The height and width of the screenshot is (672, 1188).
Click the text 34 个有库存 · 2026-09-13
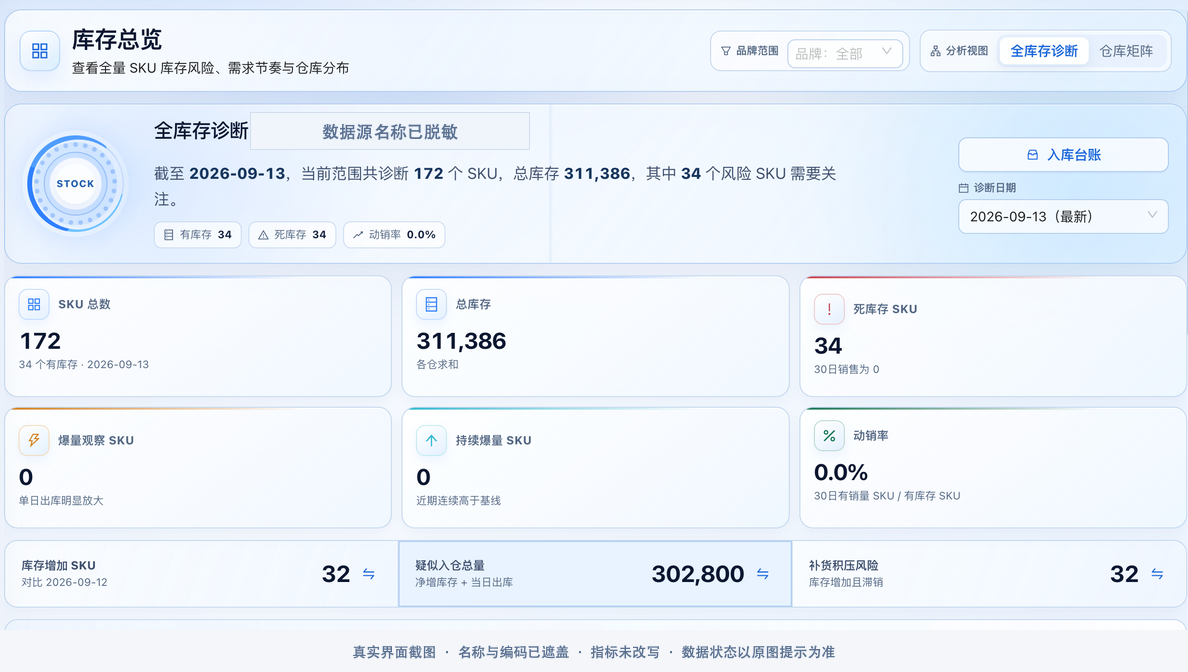coord(84,364)
